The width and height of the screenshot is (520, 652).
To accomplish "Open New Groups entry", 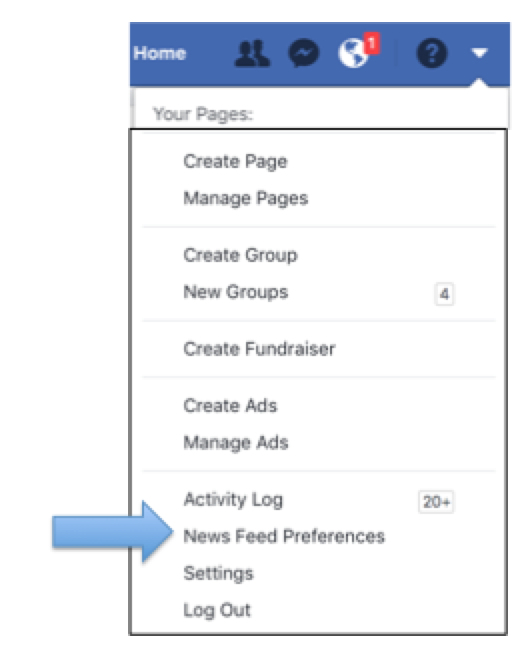I will coord(236,292).
